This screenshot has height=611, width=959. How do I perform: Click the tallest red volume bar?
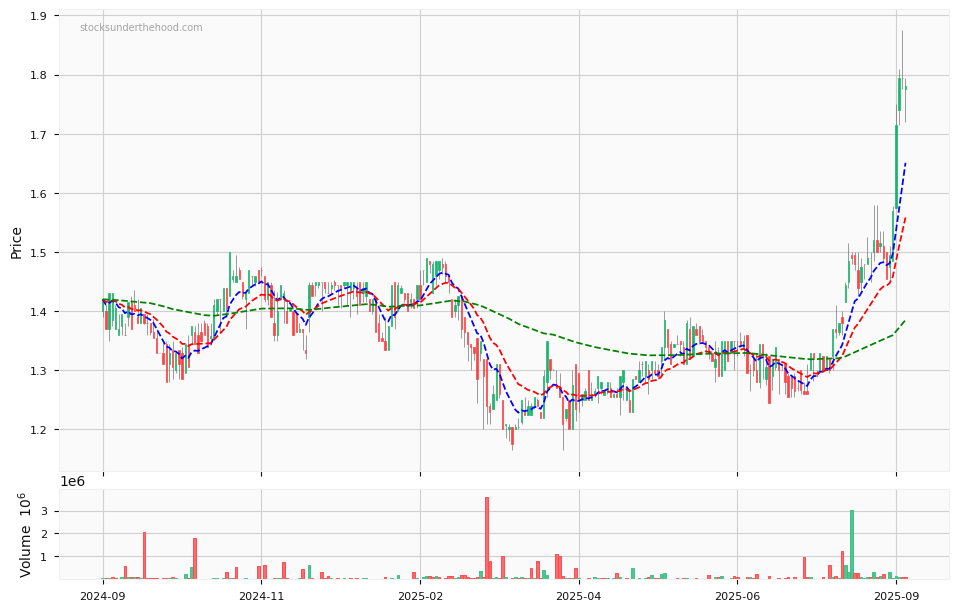tap(487, 538)
